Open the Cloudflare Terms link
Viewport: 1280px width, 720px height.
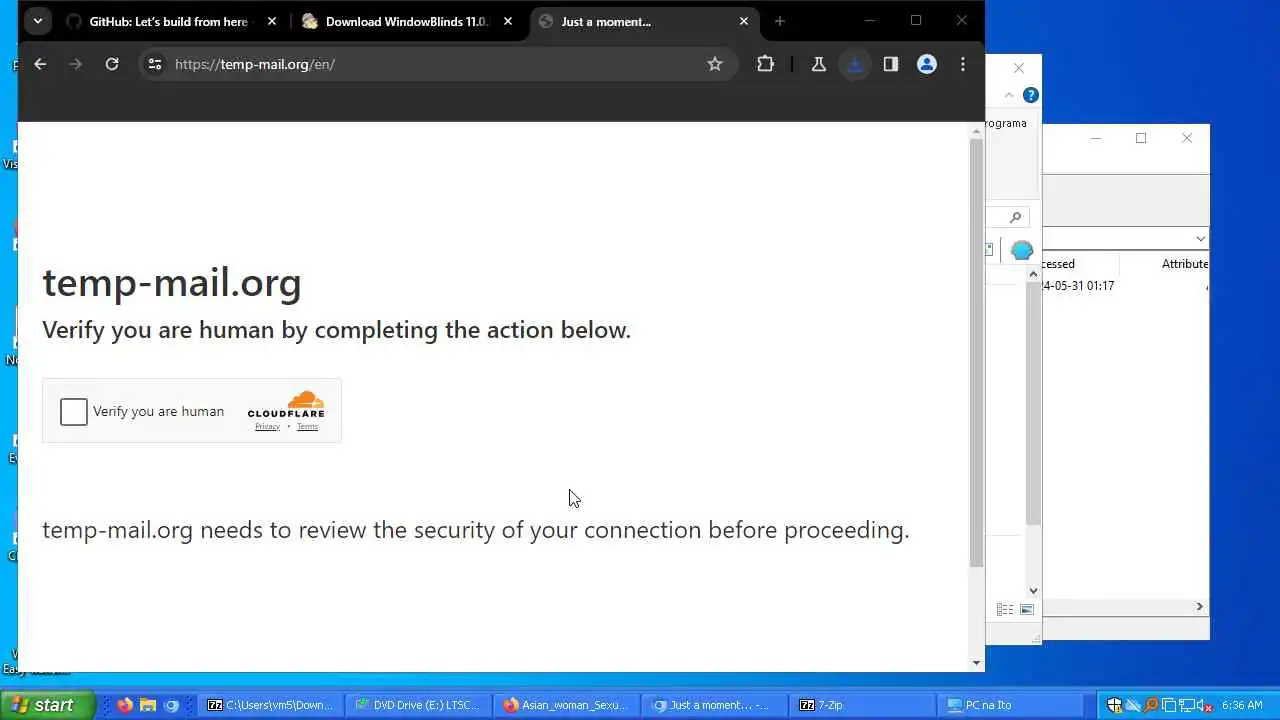307,427
